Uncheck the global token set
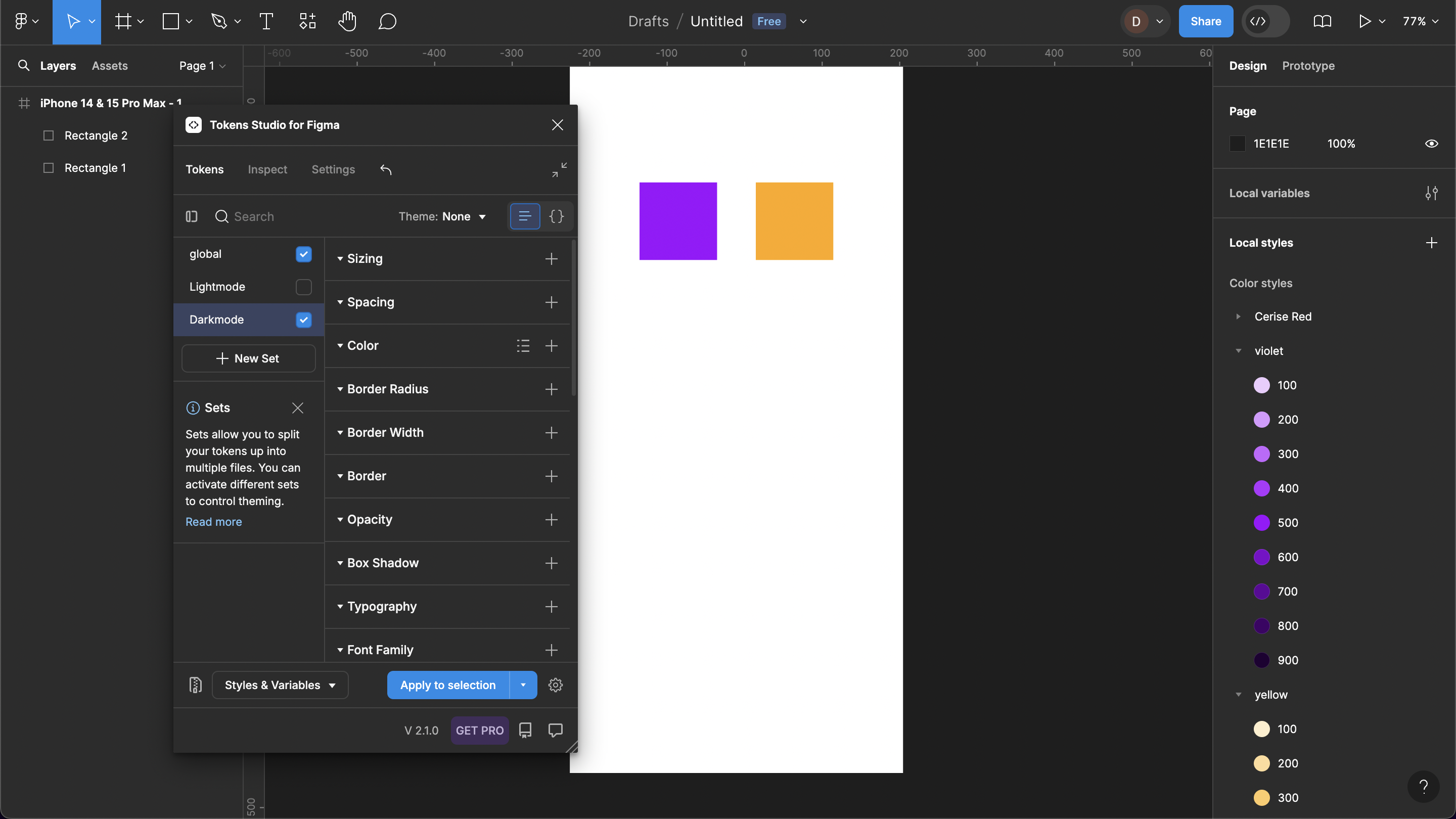 point(303,254)
